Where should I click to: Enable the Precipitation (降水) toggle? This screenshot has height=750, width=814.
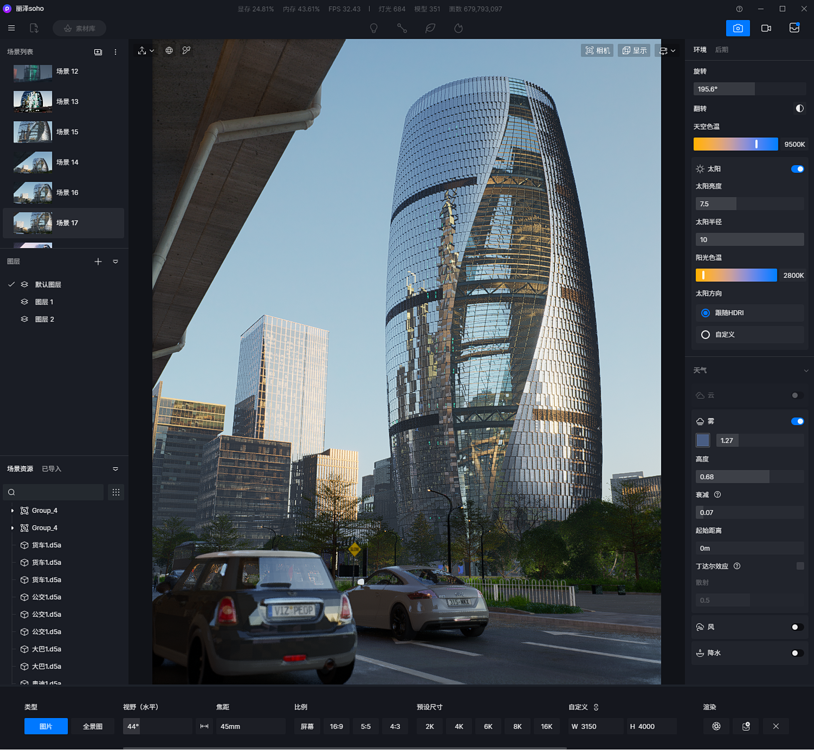(797, 653)
